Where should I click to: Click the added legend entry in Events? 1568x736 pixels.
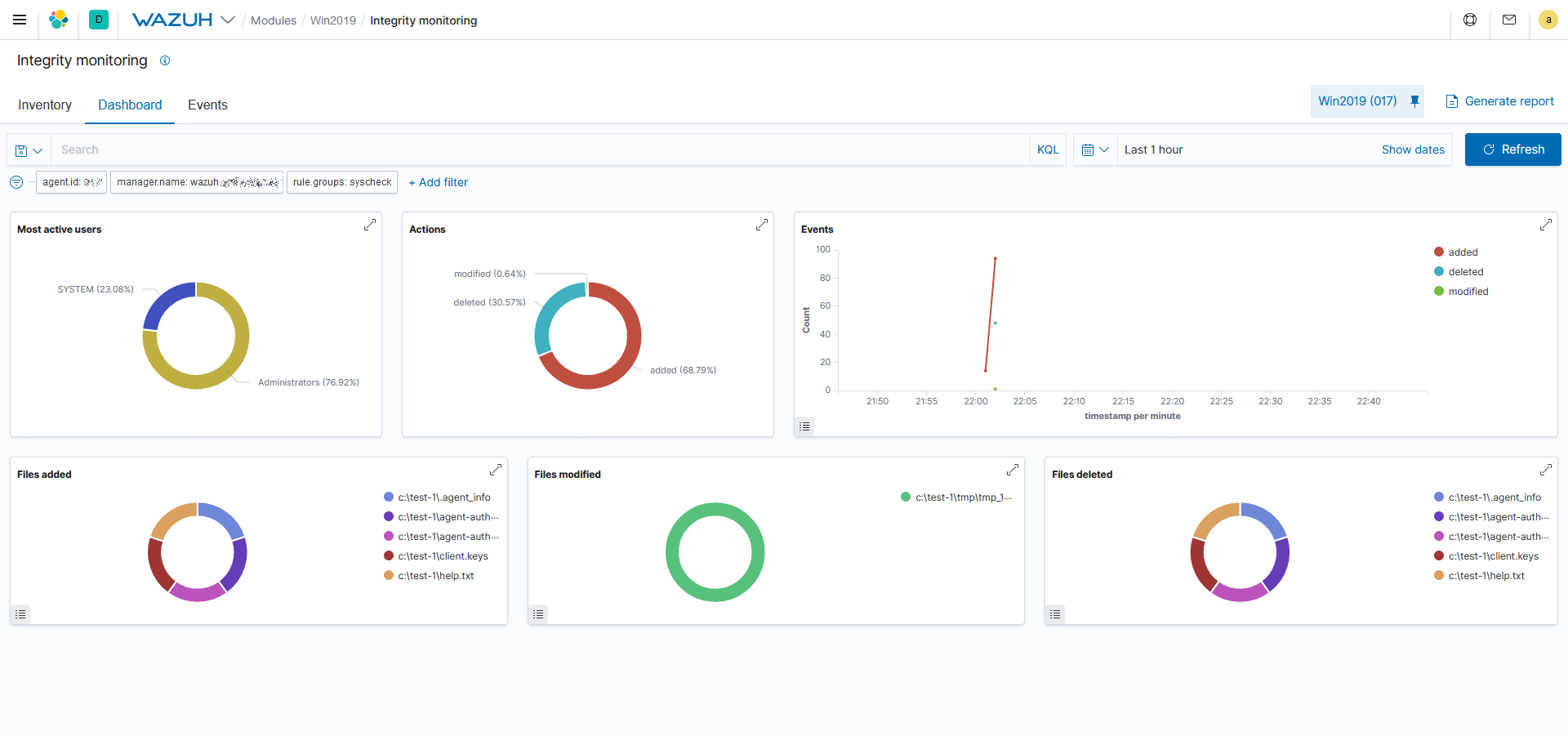coord(1456,252)
